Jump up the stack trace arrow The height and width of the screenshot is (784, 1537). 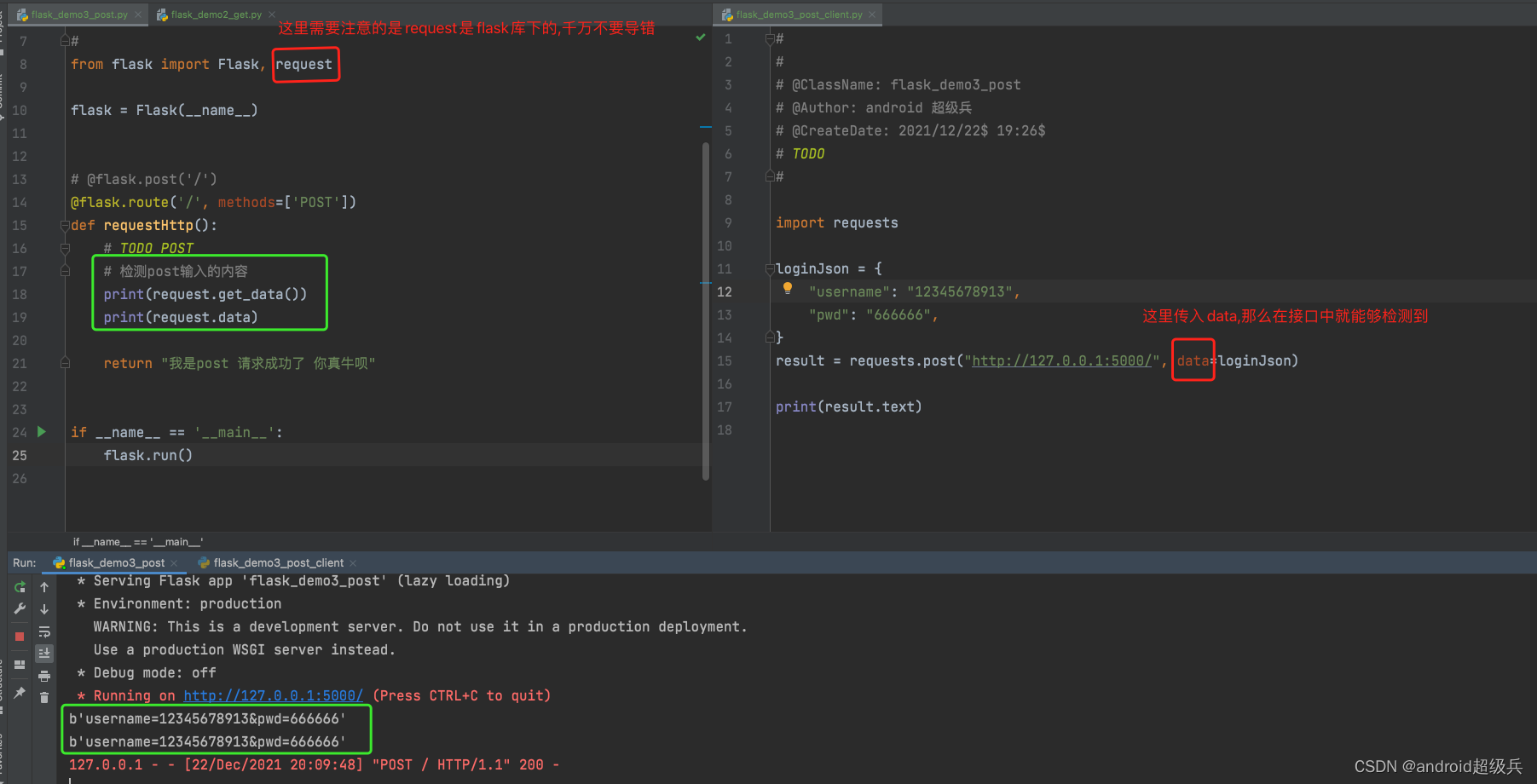coord(44,587)
